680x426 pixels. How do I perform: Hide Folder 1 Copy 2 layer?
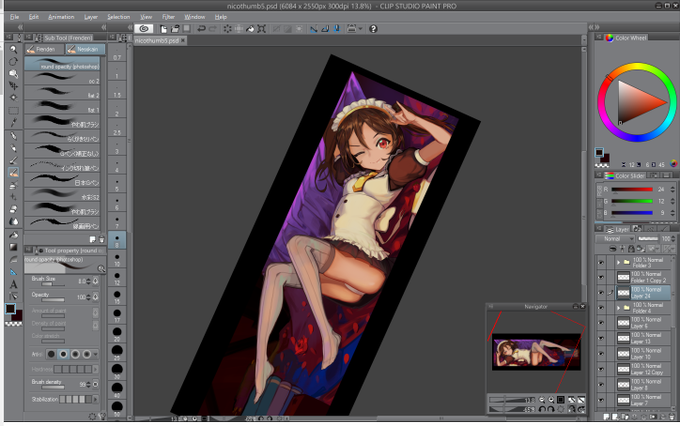point(601,277)
